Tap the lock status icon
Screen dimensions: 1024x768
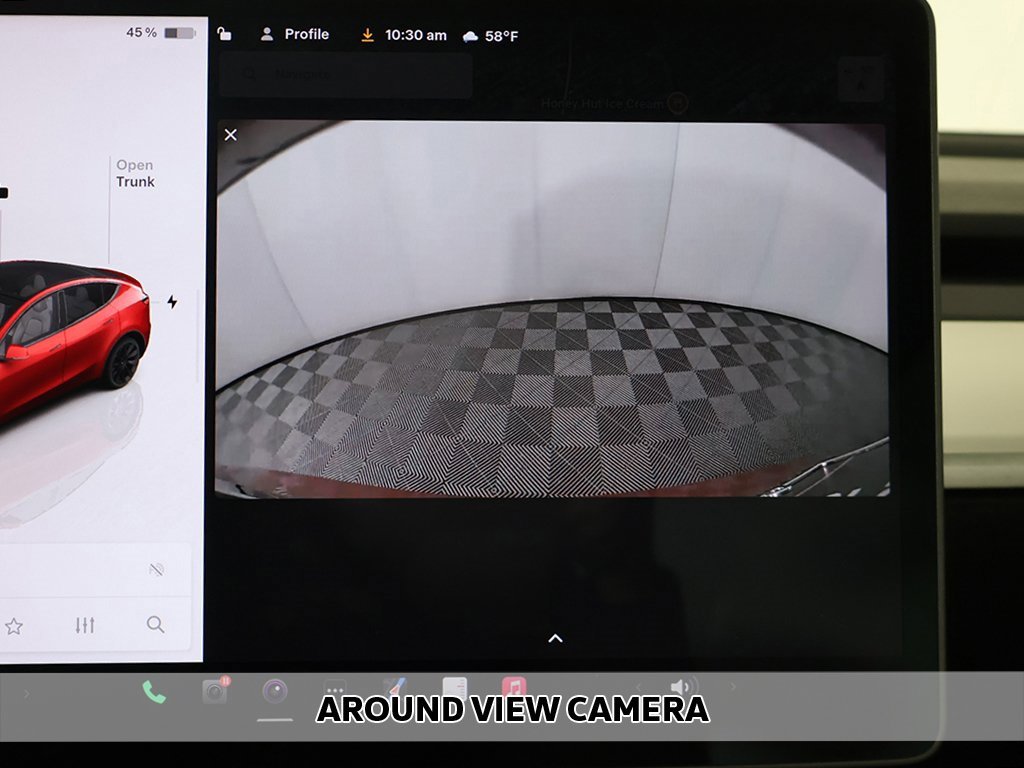[x=224, y=34]
